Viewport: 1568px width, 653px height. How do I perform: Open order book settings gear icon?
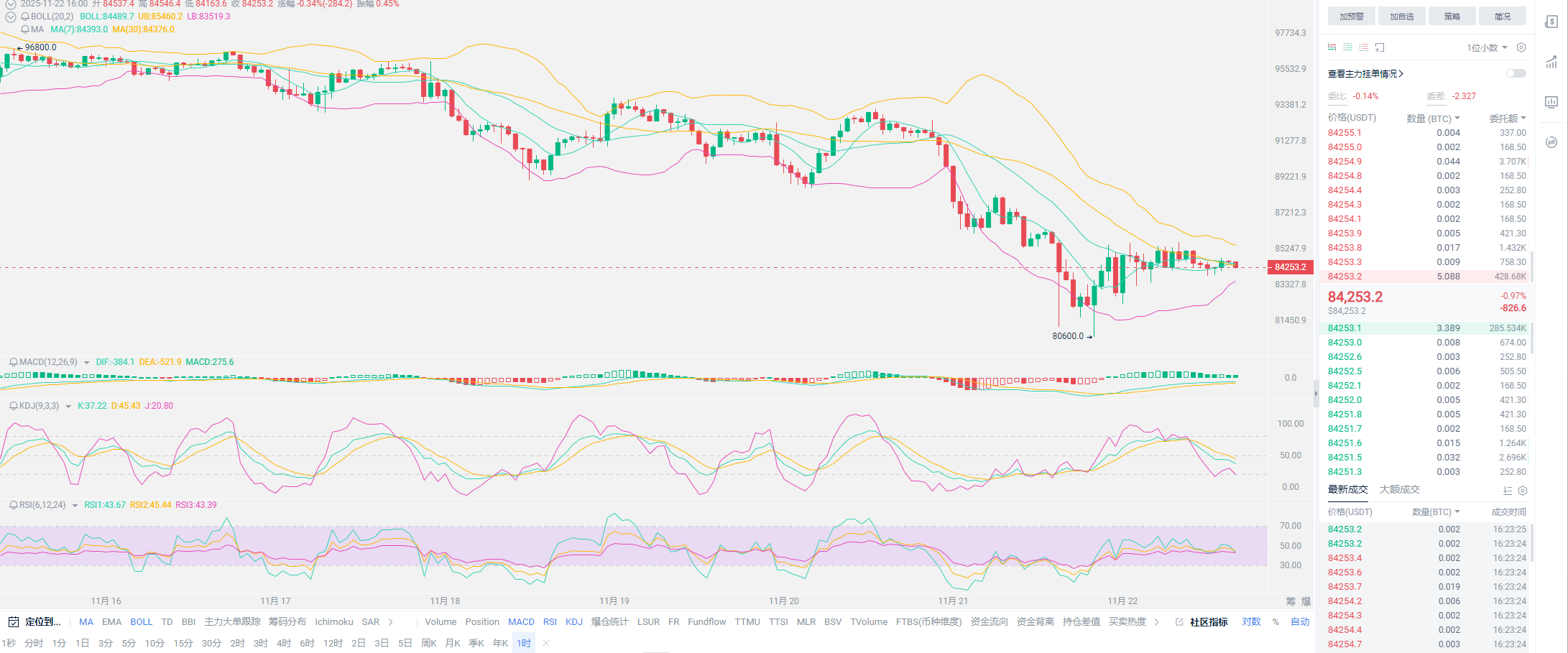1521,47
